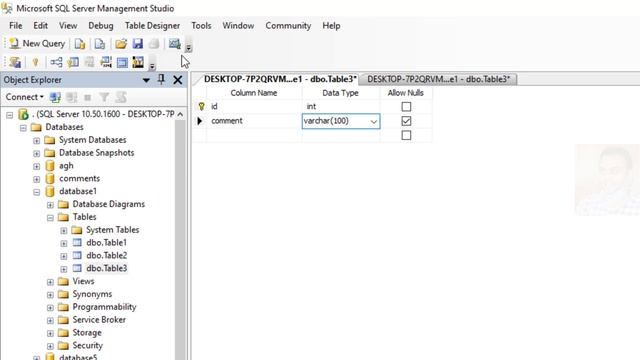The width and height of the screenshot is (640, 360).
Task: Select the Service Broker folder
Action: coord(99,320)
